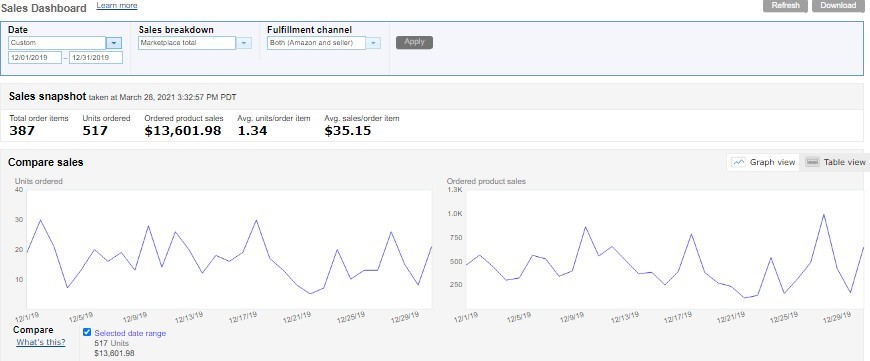This screenshot has height=361, width=870.
Task: Click the Table view grid icon
Action: 812,162
